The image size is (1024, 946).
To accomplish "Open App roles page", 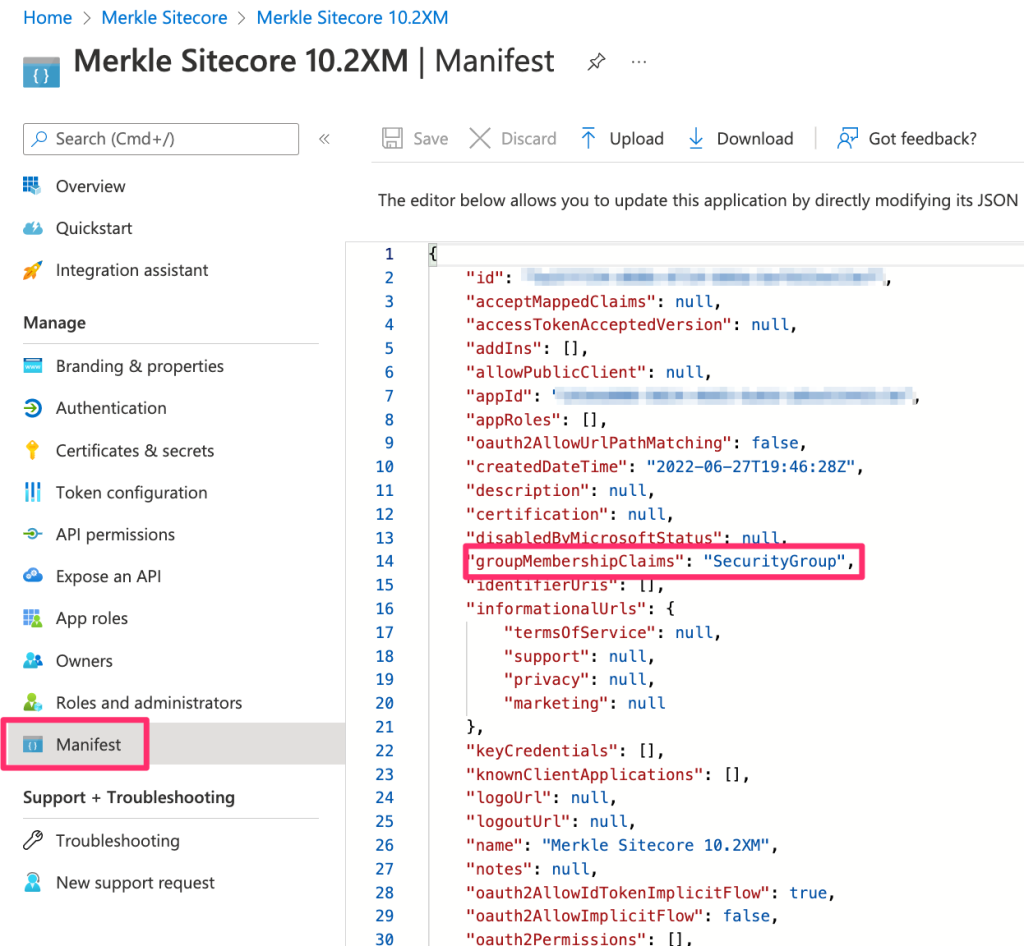I will [x=92, y=618].
